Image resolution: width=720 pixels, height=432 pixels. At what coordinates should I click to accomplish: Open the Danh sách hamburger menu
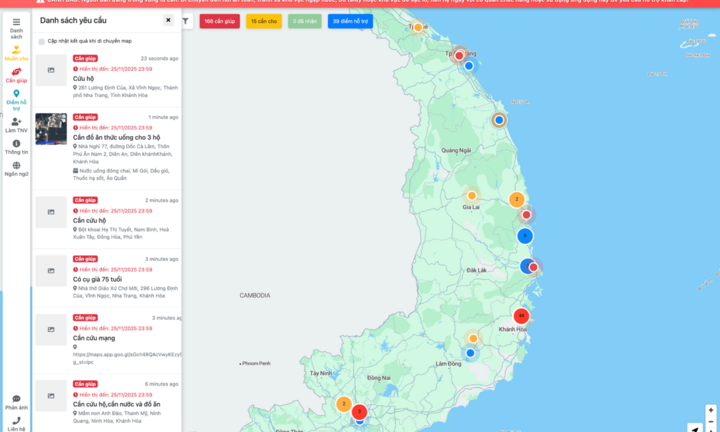pyautogui.click(x=16, y=22)
